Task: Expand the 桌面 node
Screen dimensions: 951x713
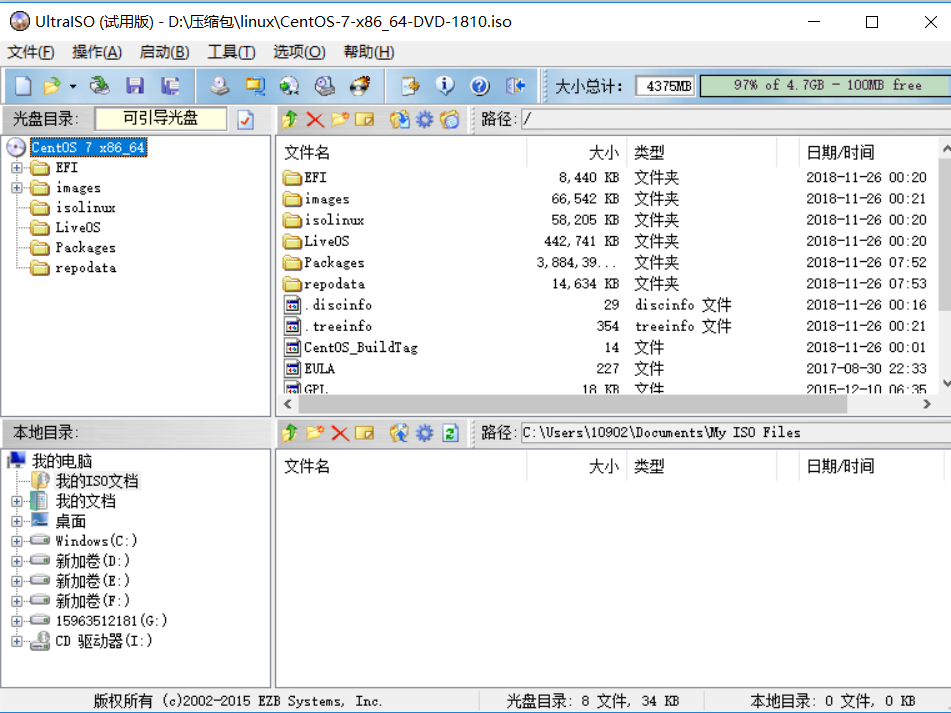Action: click(17, 521)
